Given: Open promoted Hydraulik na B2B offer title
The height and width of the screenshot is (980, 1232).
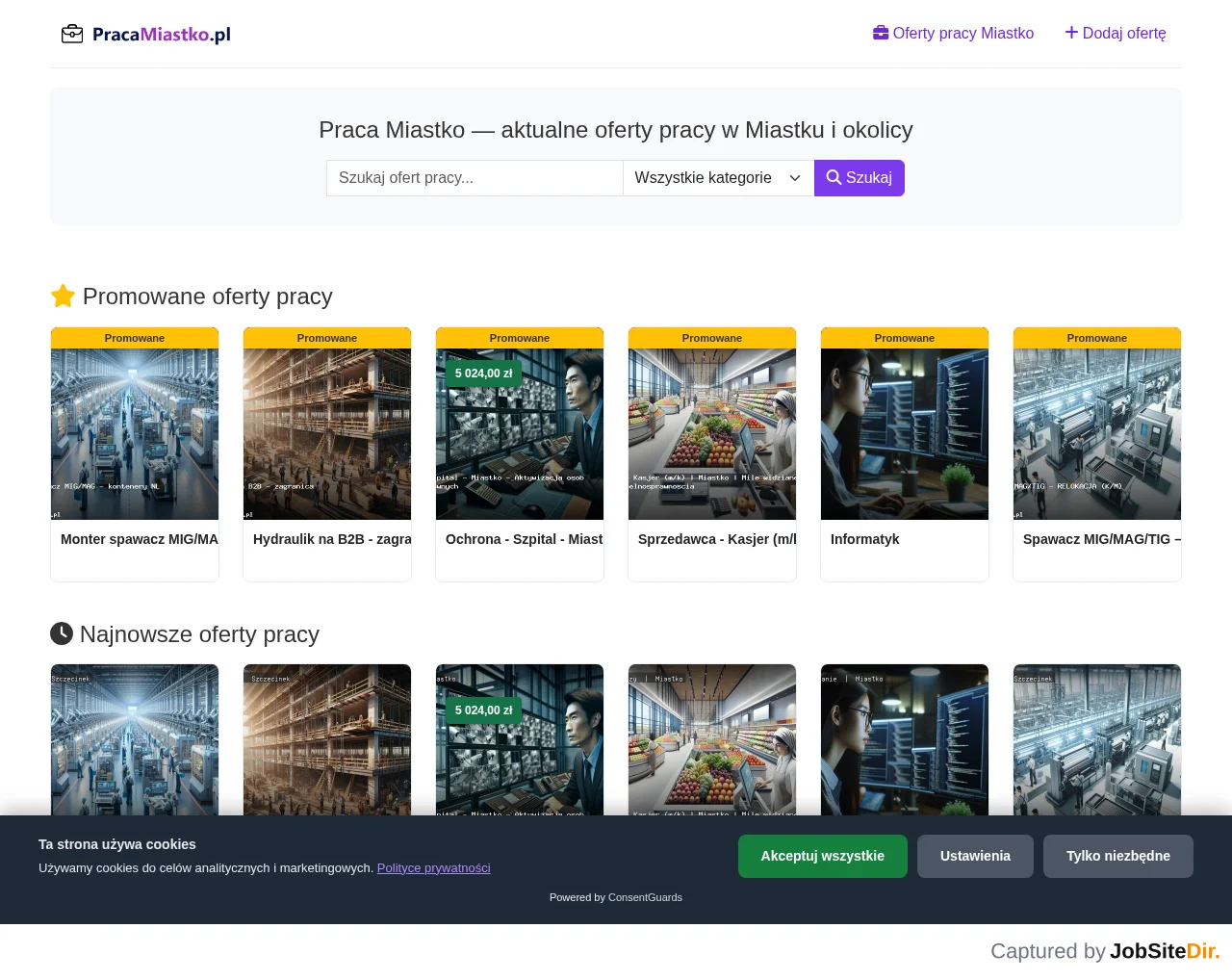Looking at the screenshot, I should (332, 539).
